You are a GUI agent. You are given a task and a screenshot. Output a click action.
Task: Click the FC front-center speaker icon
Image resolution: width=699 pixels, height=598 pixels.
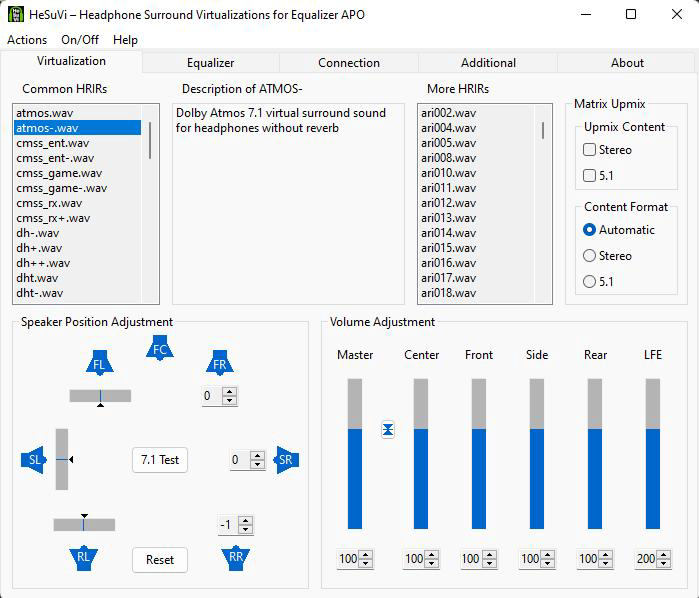coord(160,348)
